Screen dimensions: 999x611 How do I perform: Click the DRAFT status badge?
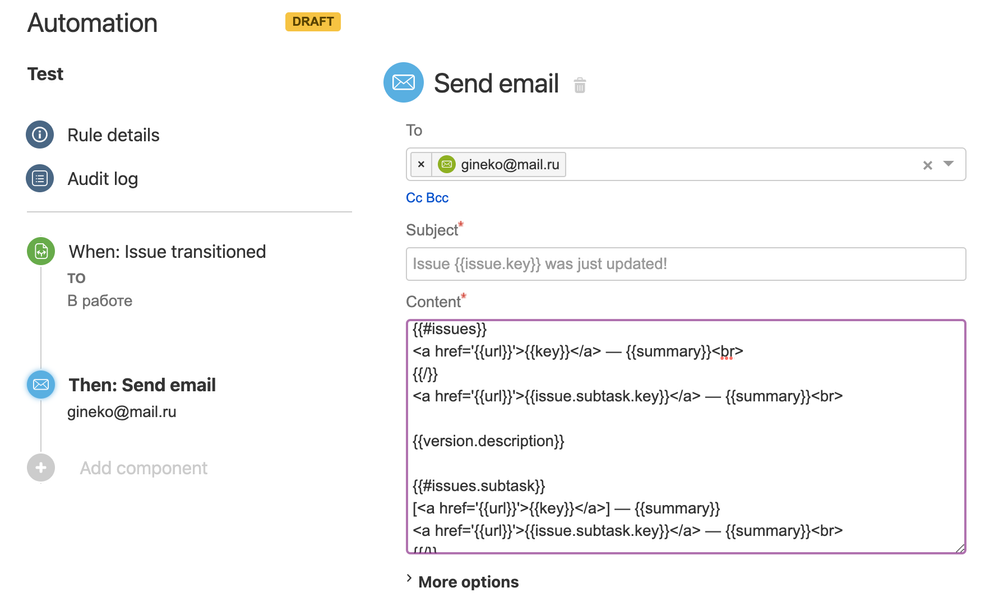coord(313,22)
